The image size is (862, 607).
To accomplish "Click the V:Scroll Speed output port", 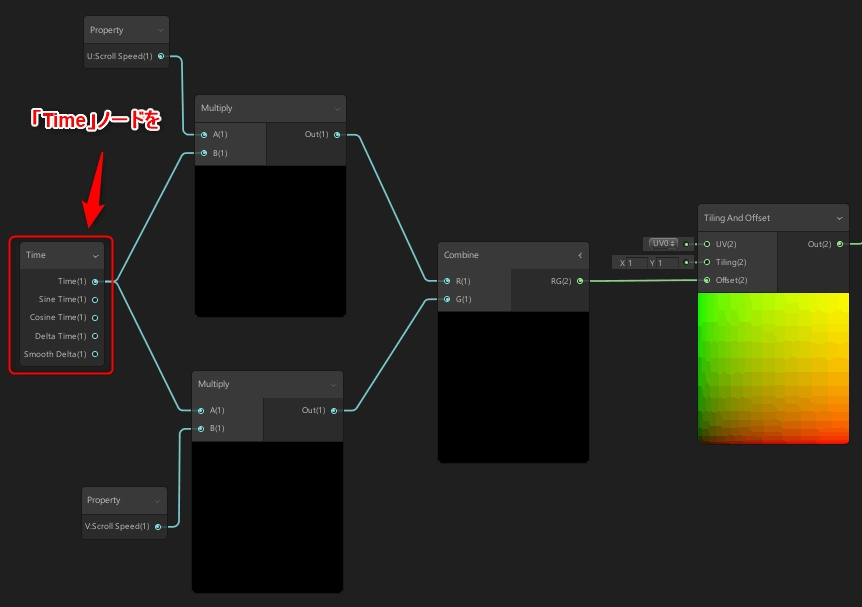I will 158,527.
